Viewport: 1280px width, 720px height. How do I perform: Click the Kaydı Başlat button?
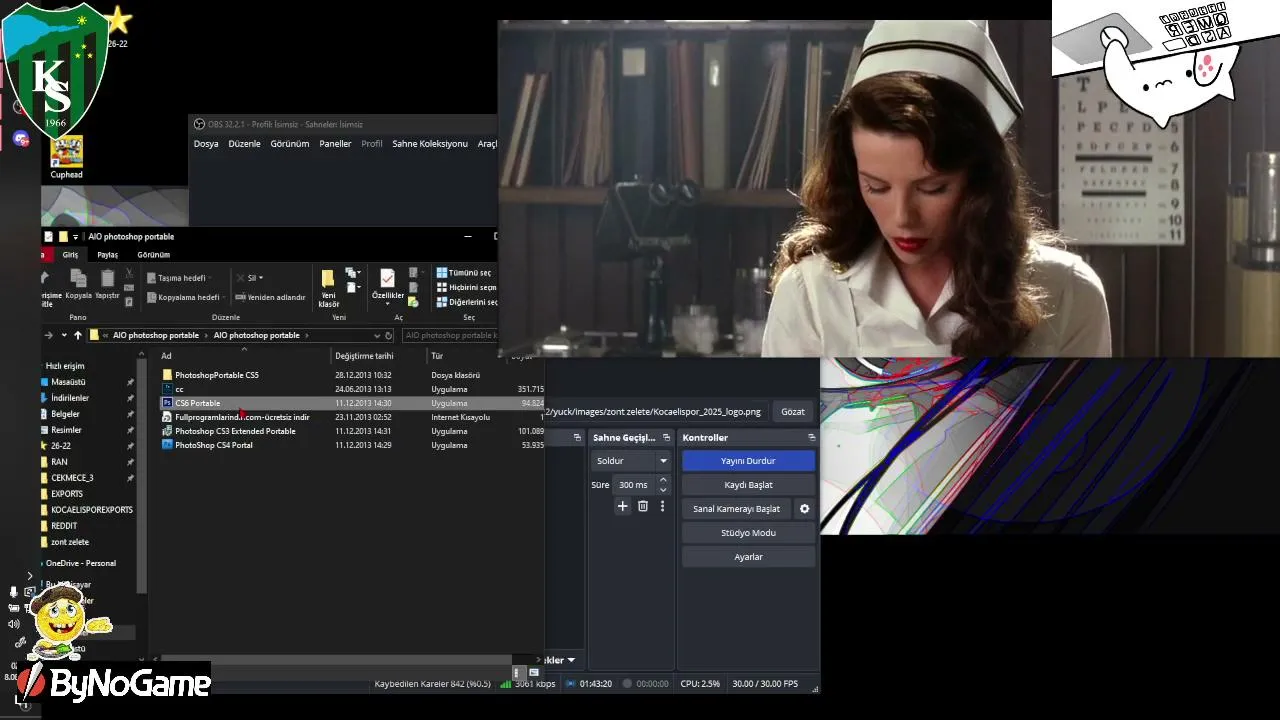[x=748, y=485]
